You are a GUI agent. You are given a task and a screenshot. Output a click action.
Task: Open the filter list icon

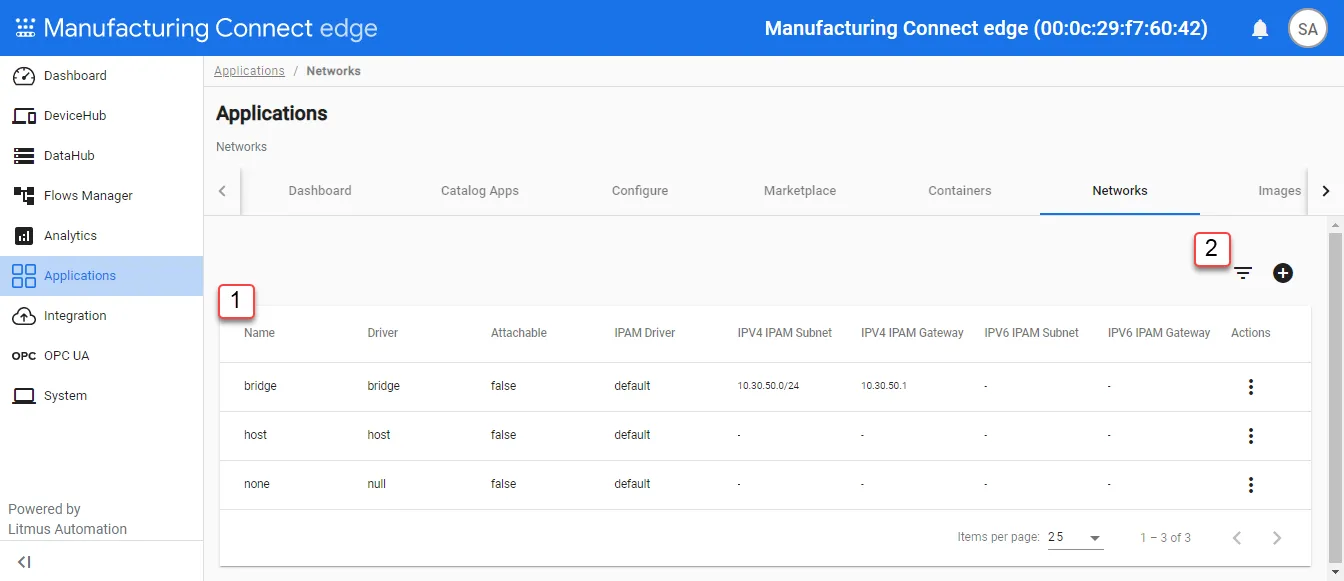(x=1243, y=273)
